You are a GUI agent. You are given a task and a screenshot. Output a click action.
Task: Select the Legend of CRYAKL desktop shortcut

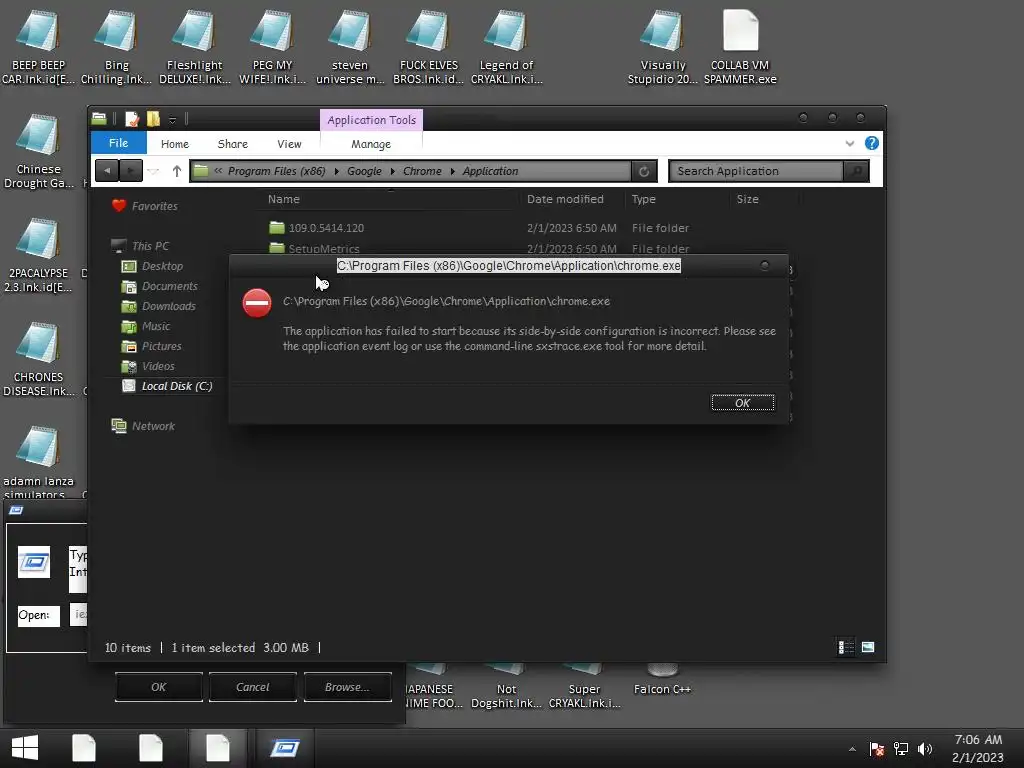506,47
